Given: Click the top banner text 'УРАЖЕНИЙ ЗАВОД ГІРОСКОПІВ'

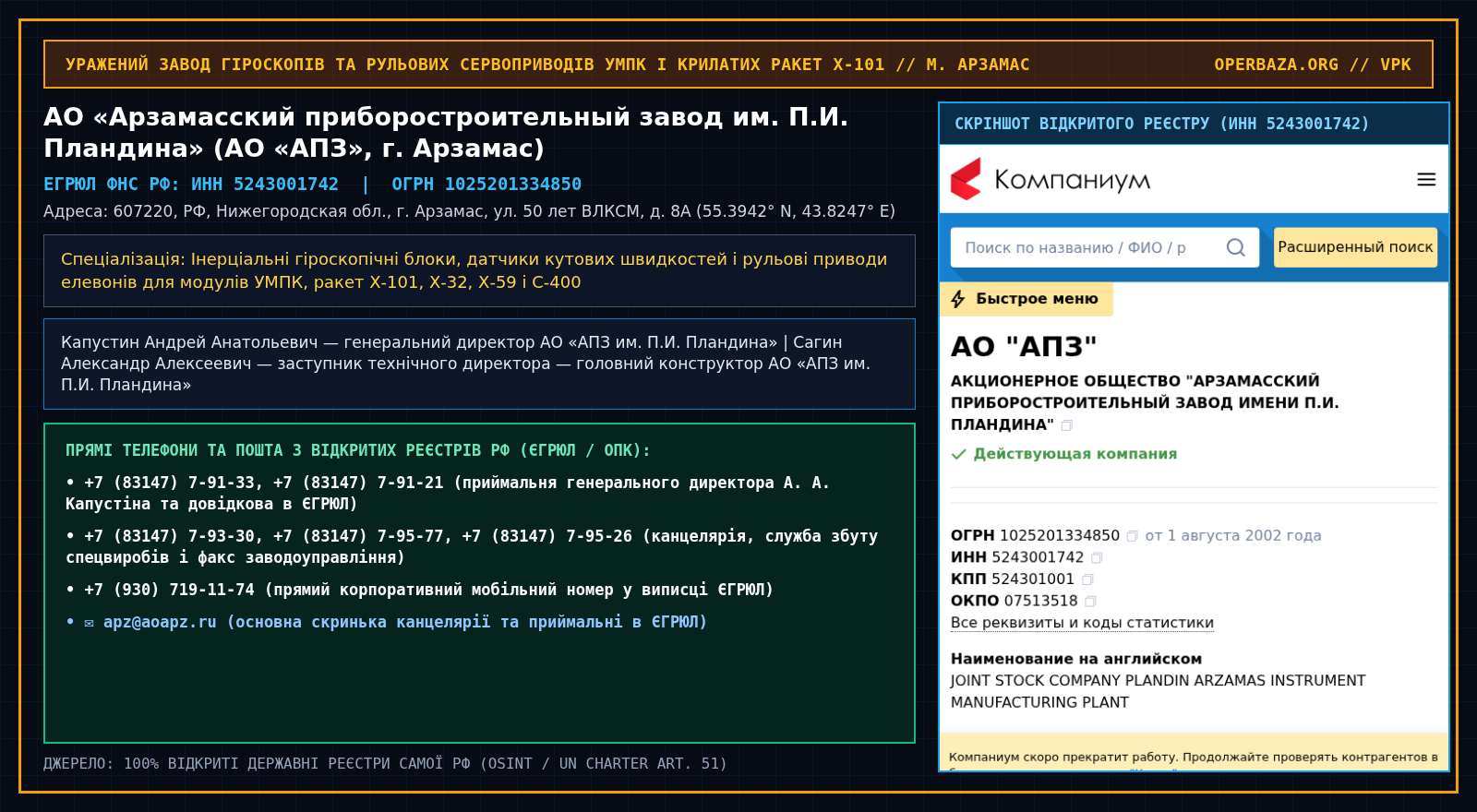Looking at the screenshot, I should tap(547, 65).
